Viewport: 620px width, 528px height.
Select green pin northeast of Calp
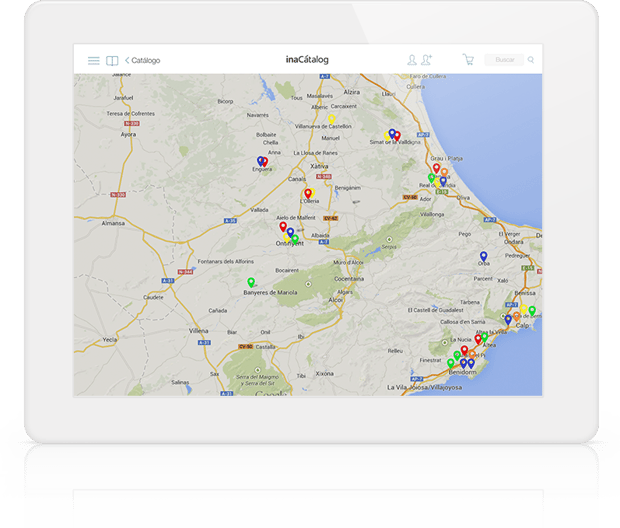[532, 311]
